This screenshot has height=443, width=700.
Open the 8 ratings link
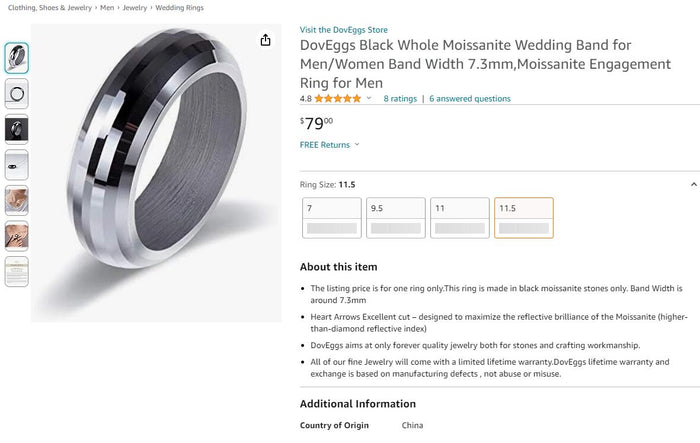click(400, 99)
